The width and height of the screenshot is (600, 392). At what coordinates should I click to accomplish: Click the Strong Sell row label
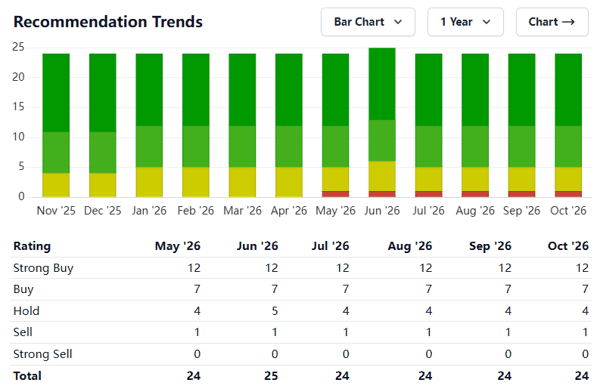(x=43, y=354)
